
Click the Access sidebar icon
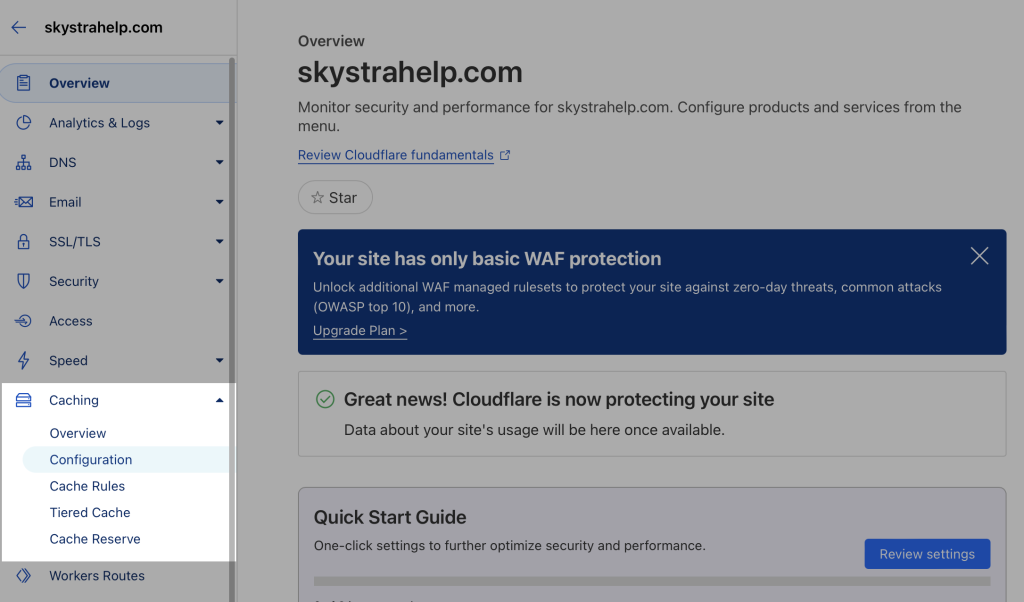(x=24, y=321)
